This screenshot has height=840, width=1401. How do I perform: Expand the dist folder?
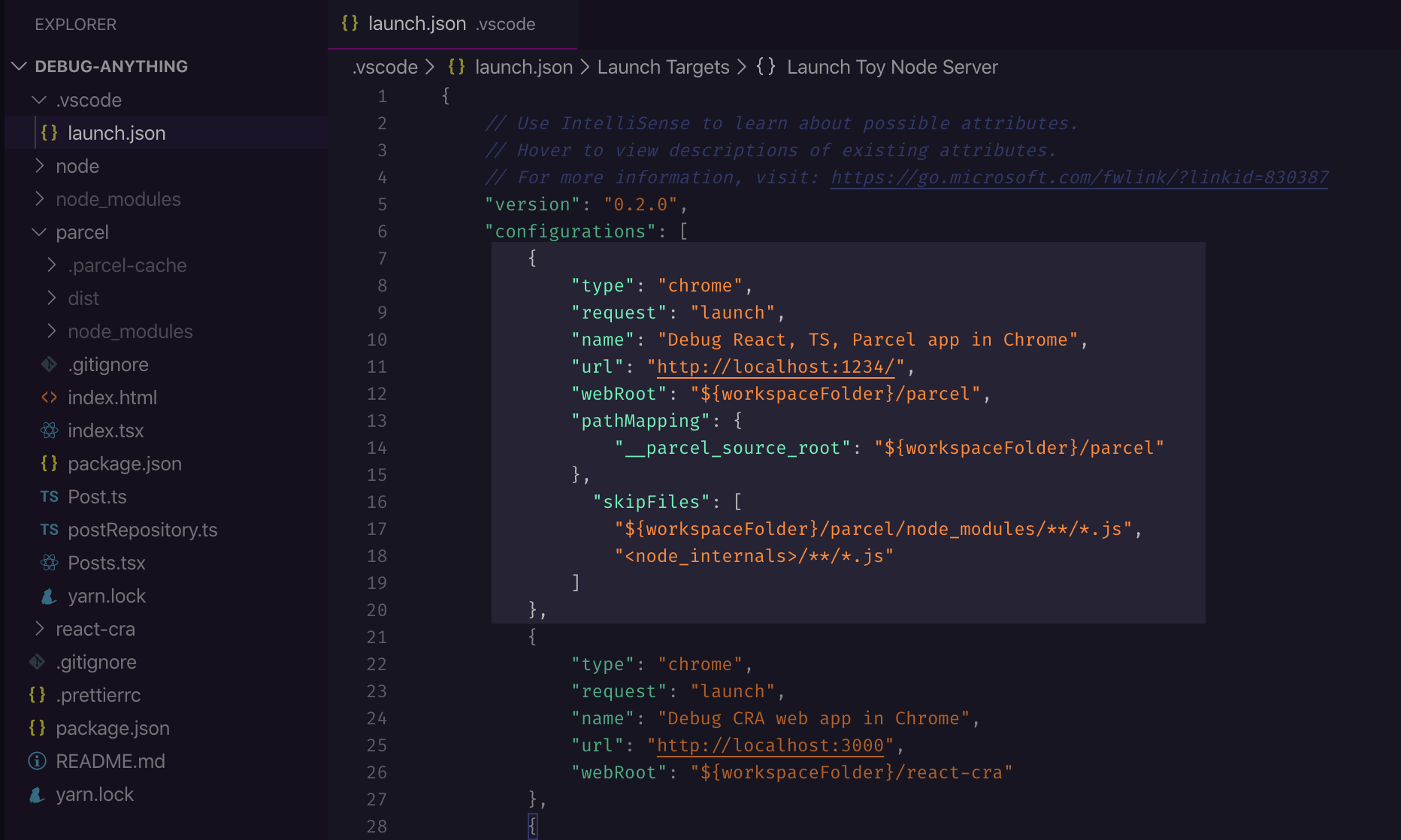[x=52, y=298]
